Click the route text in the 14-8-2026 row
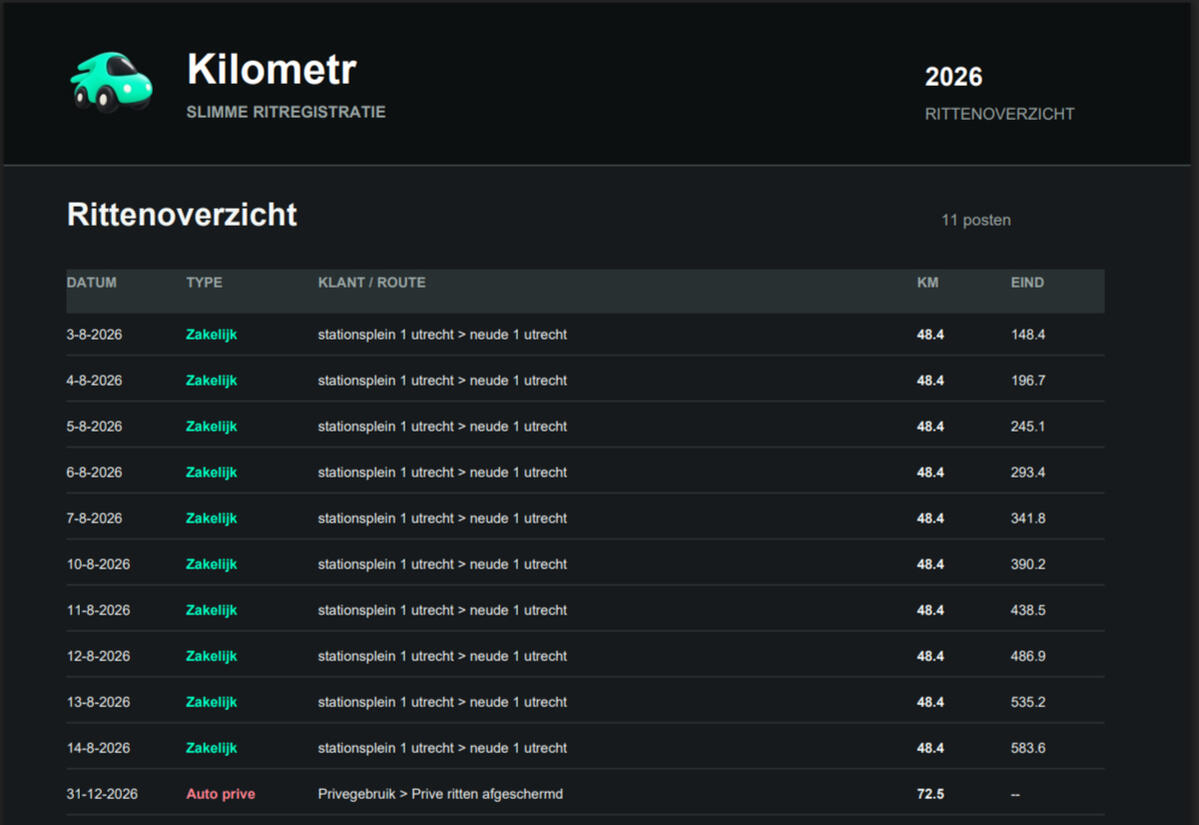The width and height of the screenshot is (1199, 825). tap(442, 747)
